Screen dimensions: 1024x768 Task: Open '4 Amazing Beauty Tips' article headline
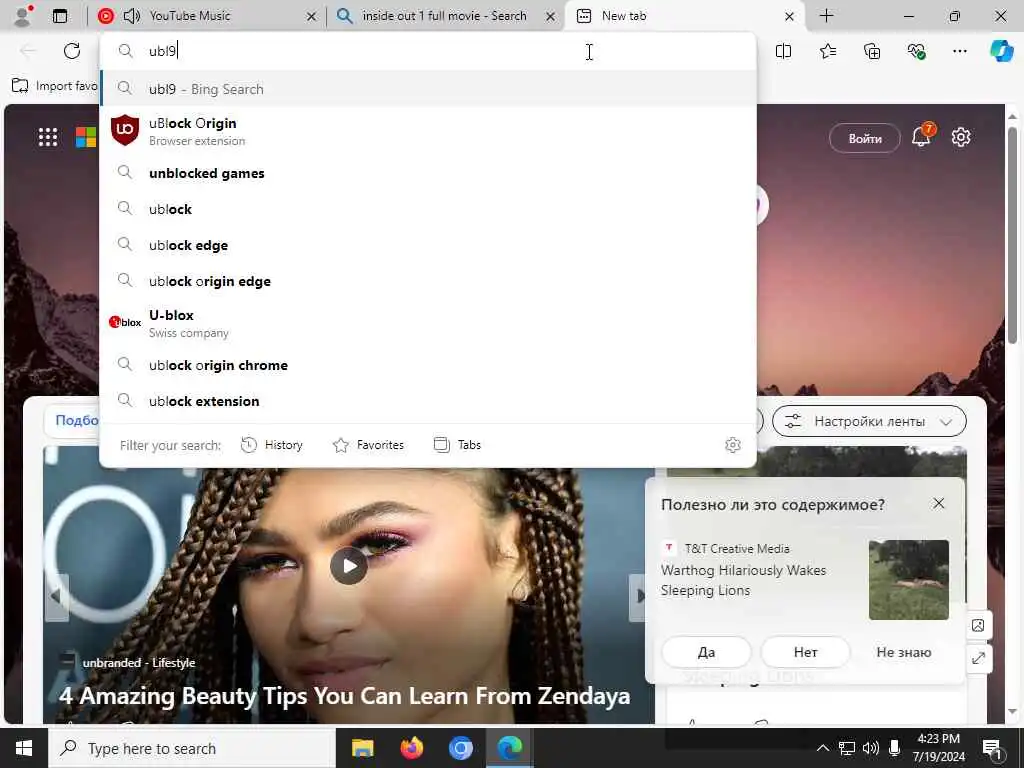point(344,696)
